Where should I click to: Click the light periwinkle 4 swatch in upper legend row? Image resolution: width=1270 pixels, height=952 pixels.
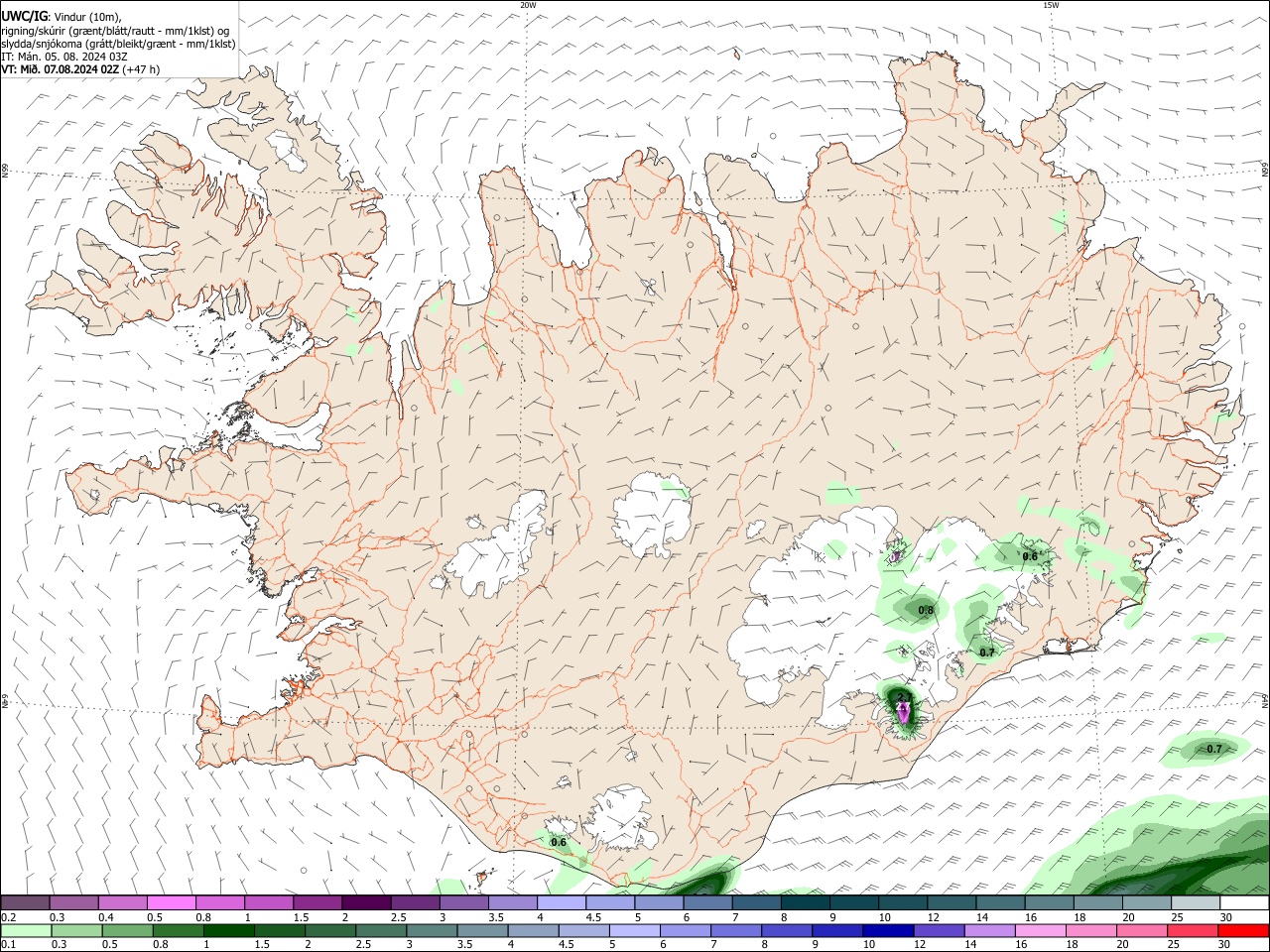pos(561,903)
